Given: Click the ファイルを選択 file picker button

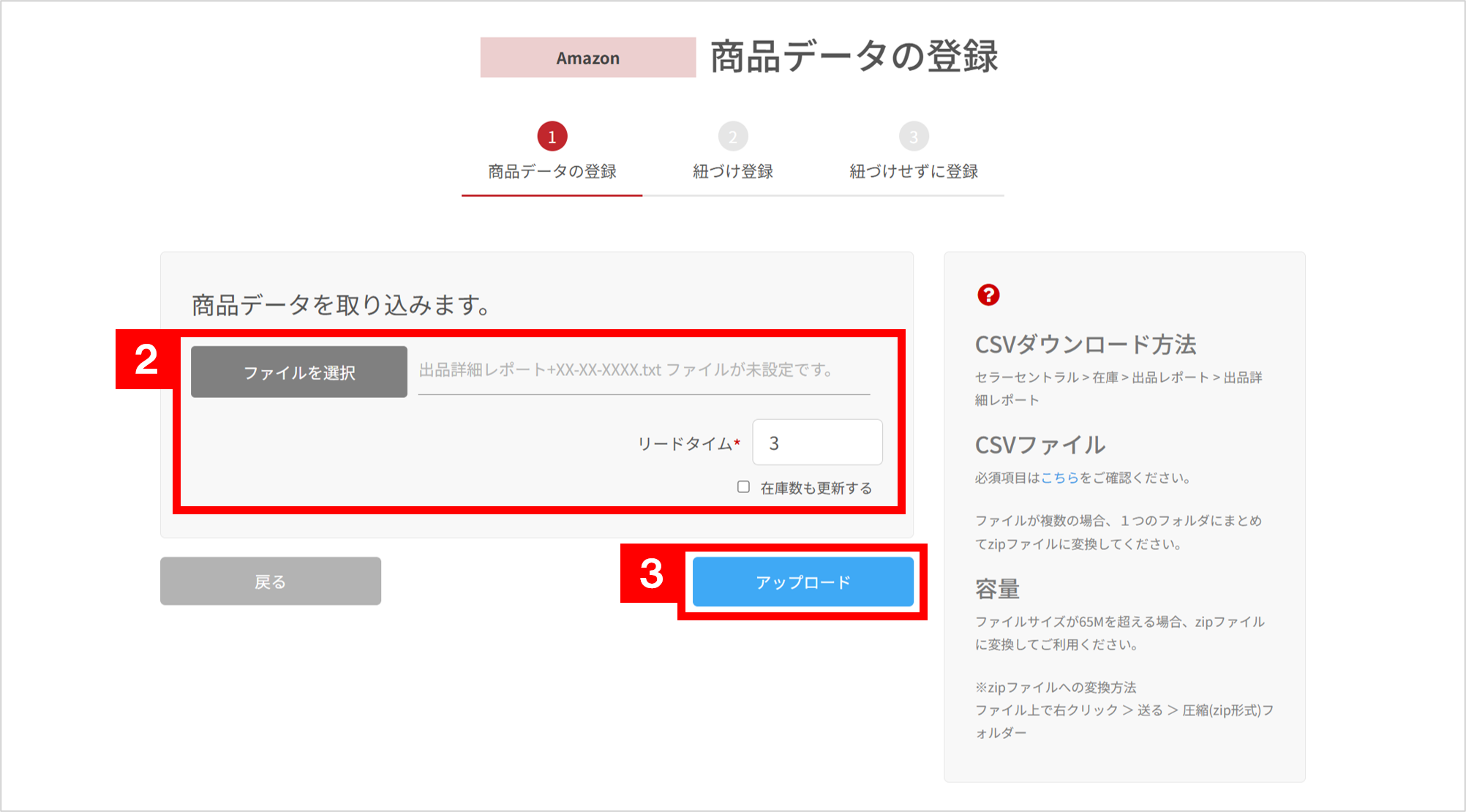Looking at the screenshot, I should point(299,372).
